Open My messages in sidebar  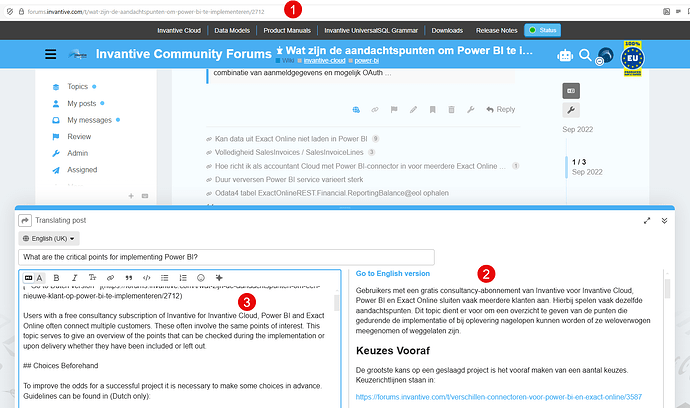pyautogui.click(x=89, y=120)
